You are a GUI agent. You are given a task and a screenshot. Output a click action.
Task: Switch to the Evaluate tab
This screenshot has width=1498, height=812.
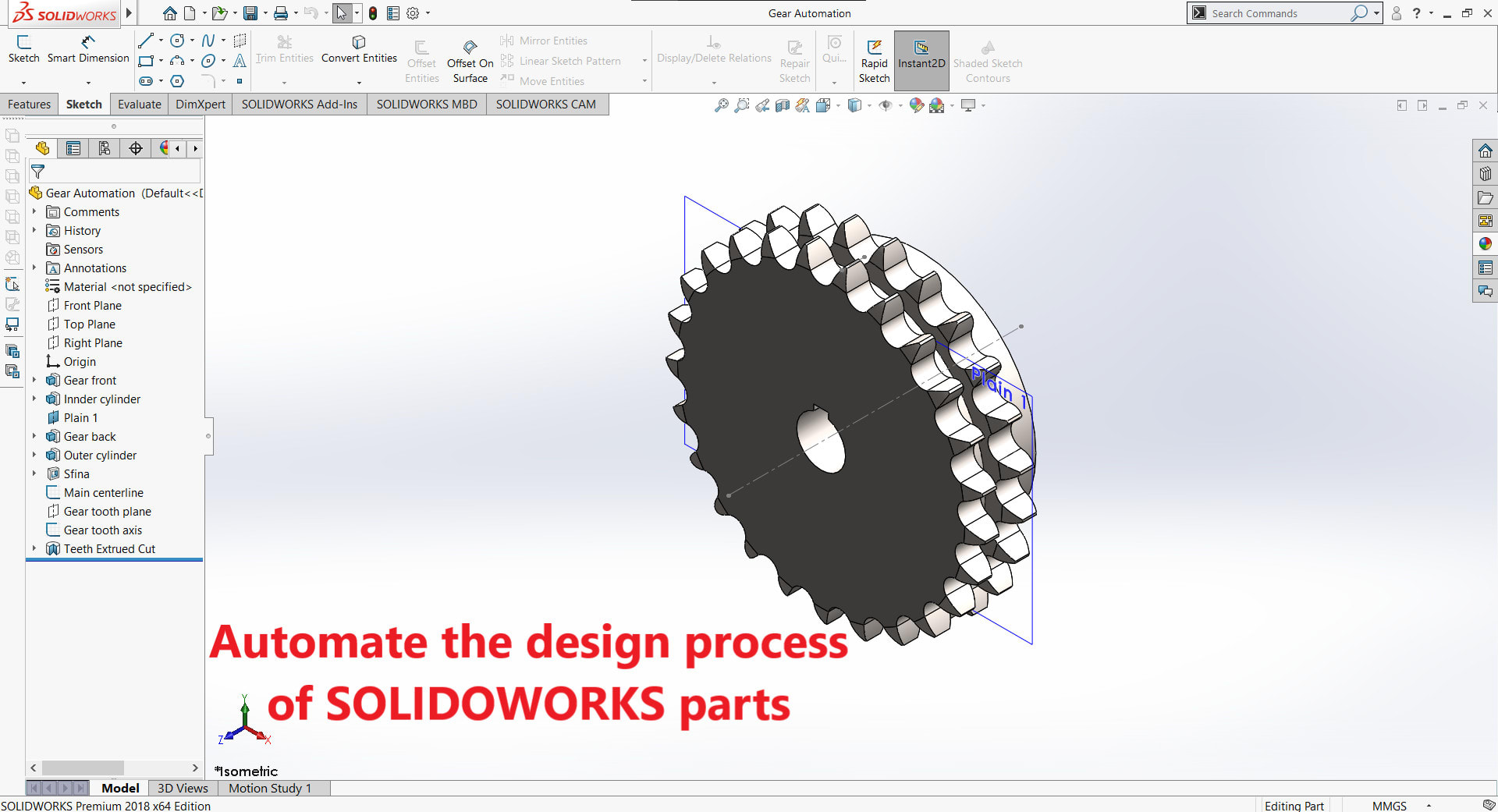point(139,104)
